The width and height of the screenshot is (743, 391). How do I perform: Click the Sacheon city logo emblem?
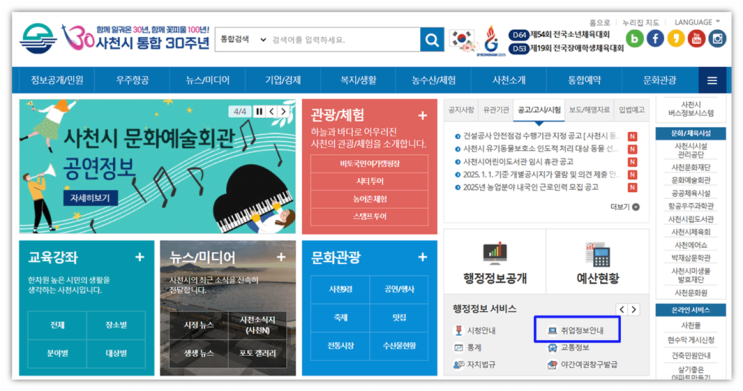[x=38, y=39]
